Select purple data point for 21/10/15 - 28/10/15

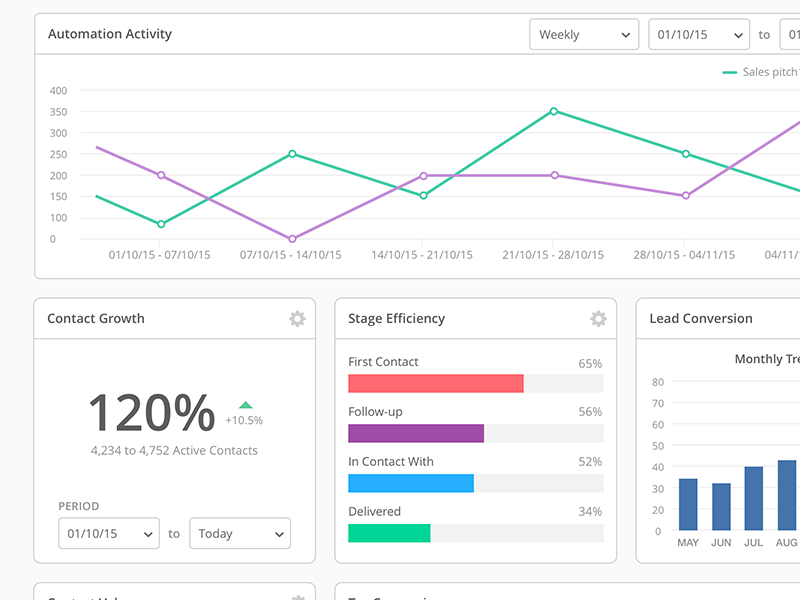(555, 175)
